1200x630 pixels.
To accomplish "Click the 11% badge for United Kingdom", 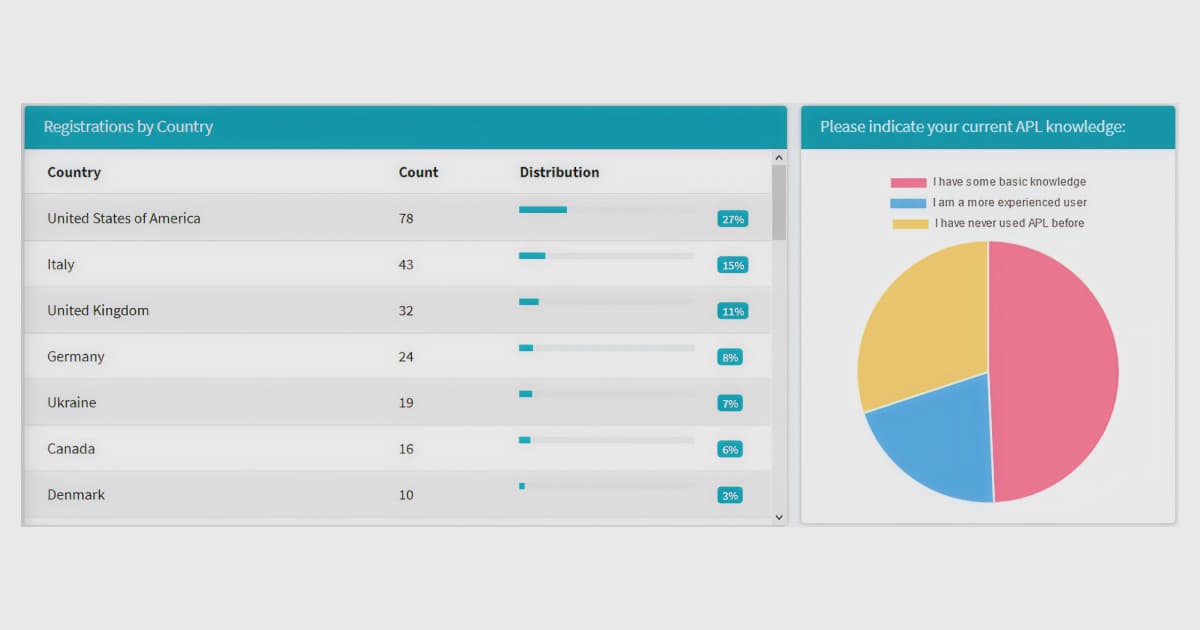I will (x=732, y=311).
